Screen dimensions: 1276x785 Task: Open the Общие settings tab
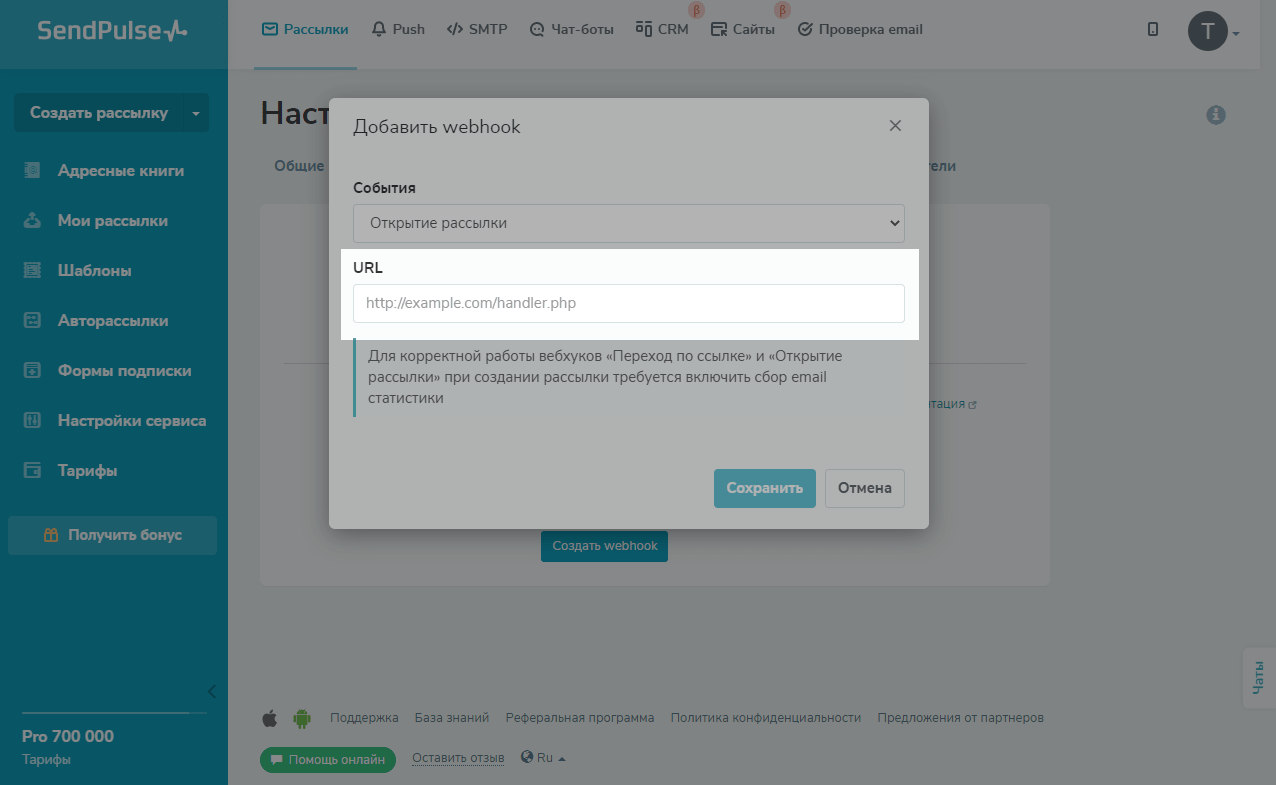(x=299, y=166)
